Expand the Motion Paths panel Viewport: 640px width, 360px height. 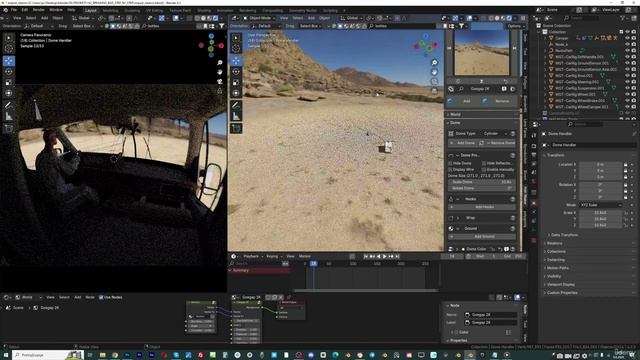pos(557,268)
